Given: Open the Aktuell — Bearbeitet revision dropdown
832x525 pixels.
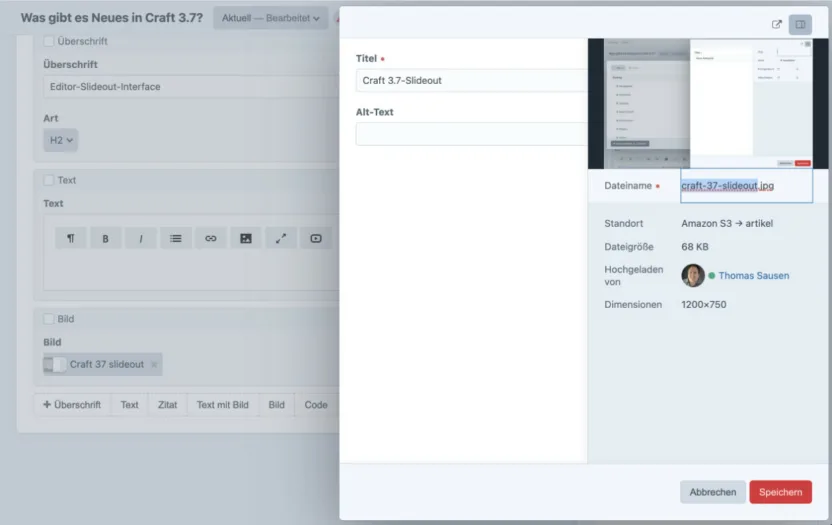Looking at the screenshot, I should pyautogui.click(x=271, y=18).
